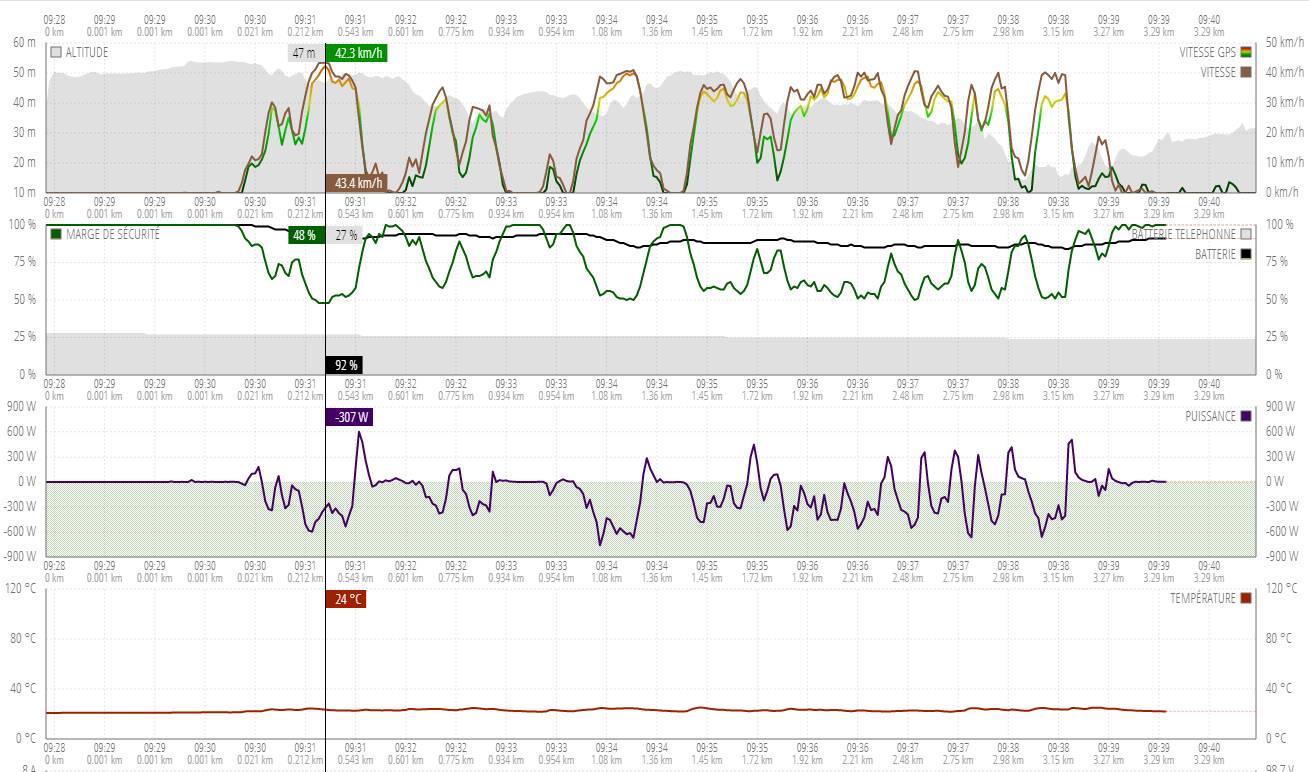Click the 60 m altitude axis label

25,43
